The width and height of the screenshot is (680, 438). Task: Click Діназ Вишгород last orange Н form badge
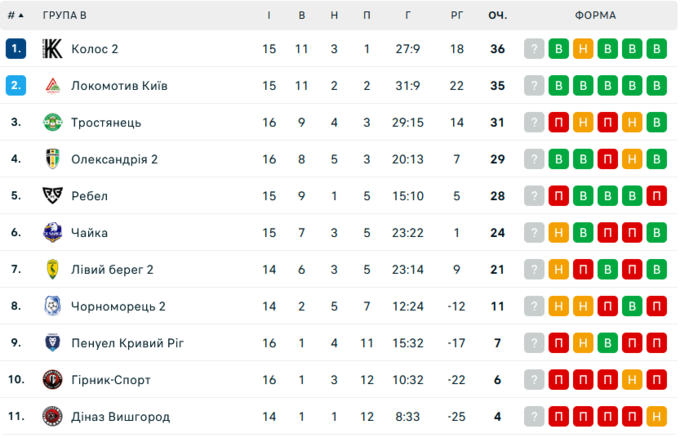[x=656, y=417]
